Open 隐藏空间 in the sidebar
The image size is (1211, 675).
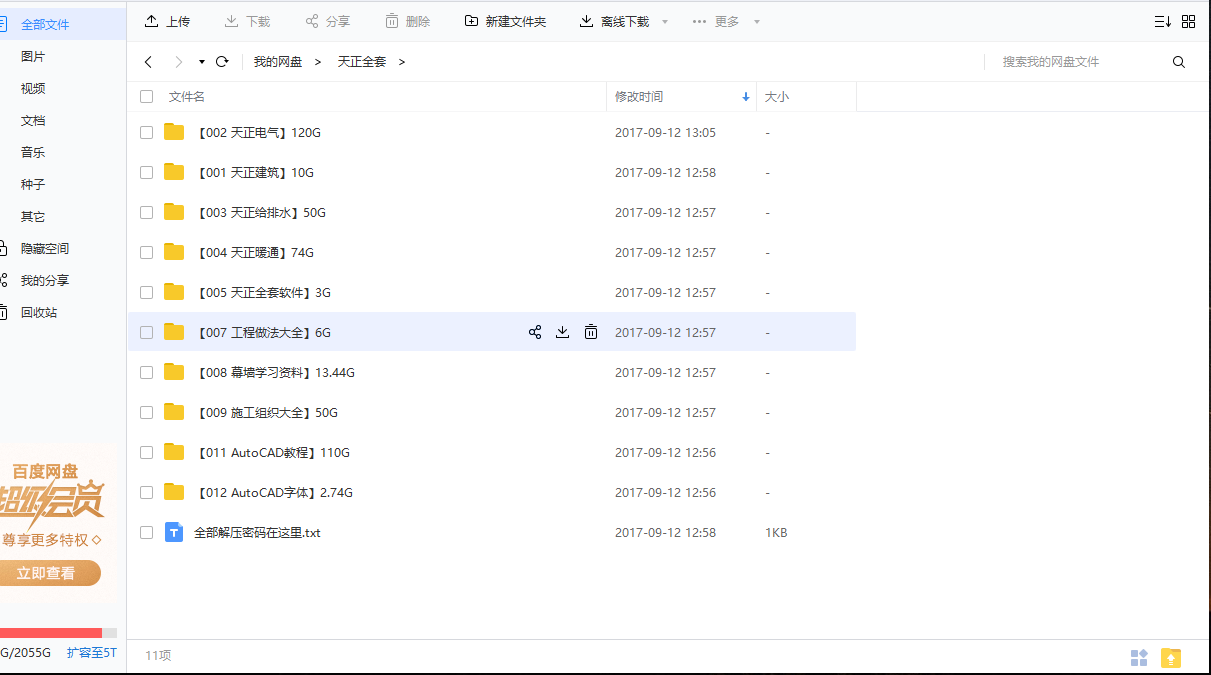[x=45, y=249]
